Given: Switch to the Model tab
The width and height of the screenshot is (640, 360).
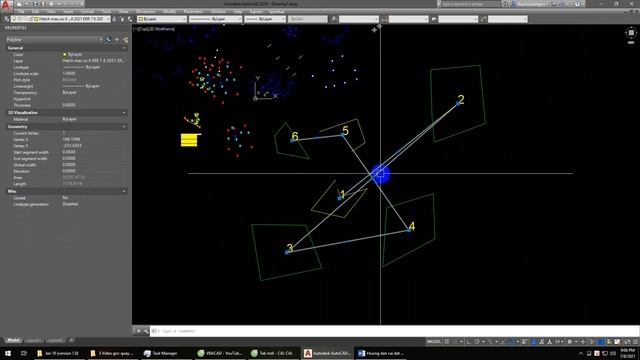Looking at the screenshot, I should pos(13,340).
